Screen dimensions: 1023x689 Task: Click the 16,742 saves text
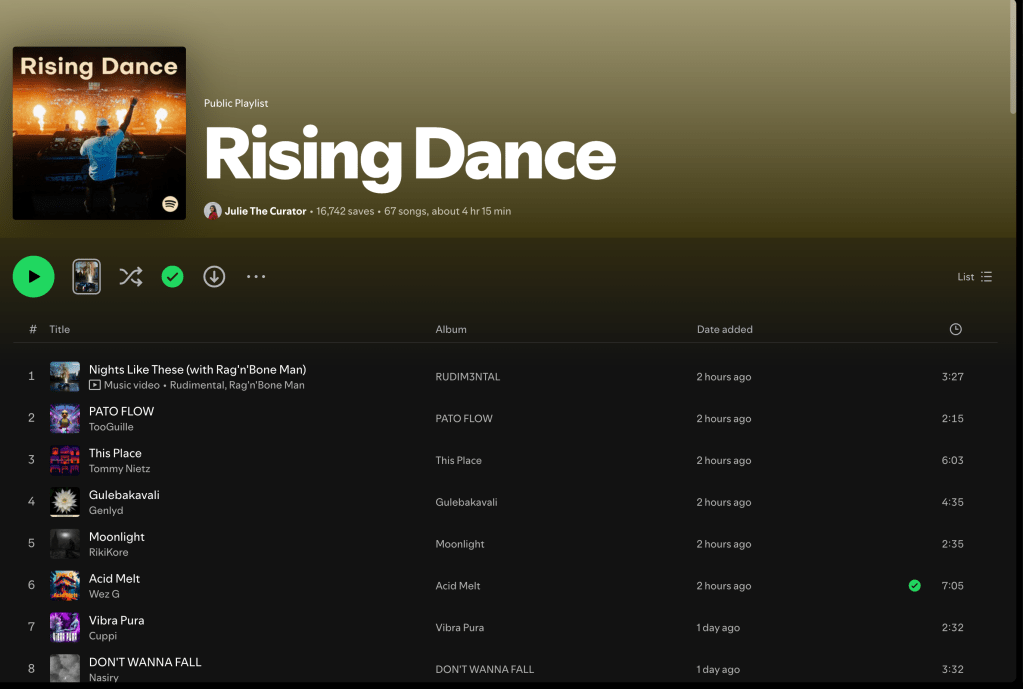pyautogui.click(x=345, y=211)
